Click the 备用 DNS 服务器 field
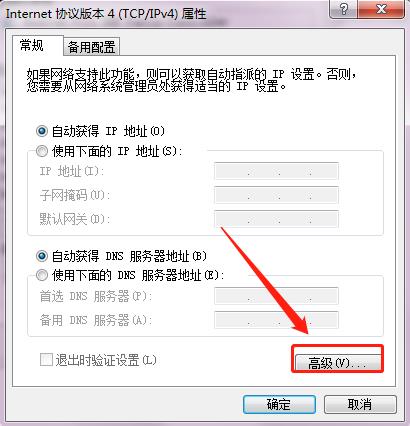 click(276, 320)
